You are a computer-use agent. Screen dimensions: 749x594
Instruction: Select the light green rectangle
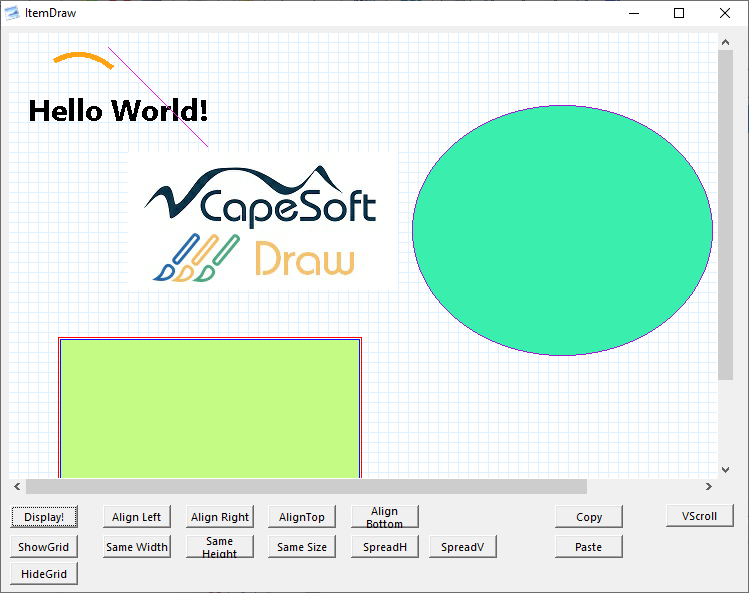[x=210, y=408]
